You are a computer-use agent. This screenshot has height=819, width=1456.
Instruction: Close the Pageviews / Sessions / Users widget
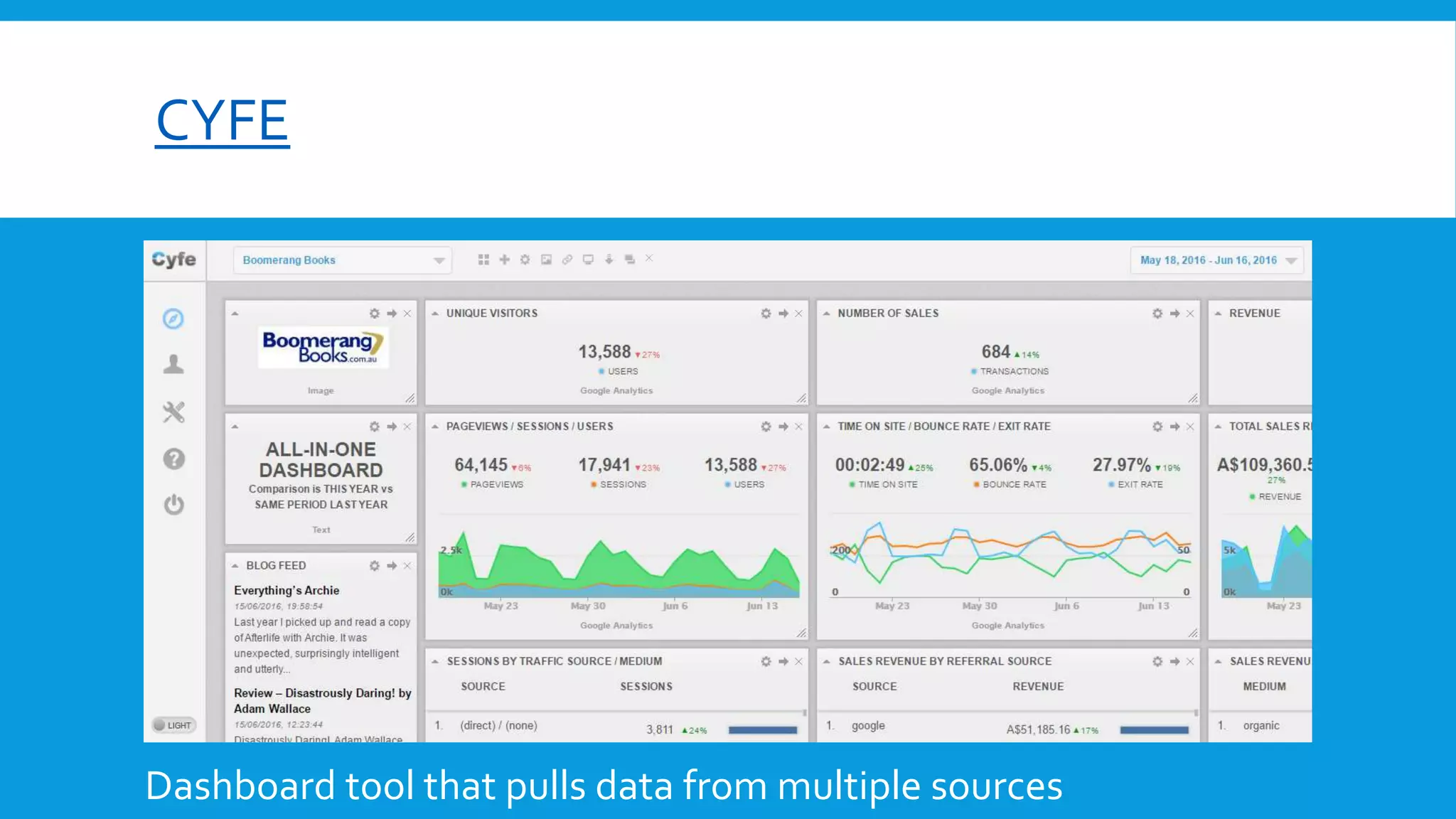[798, 427]
